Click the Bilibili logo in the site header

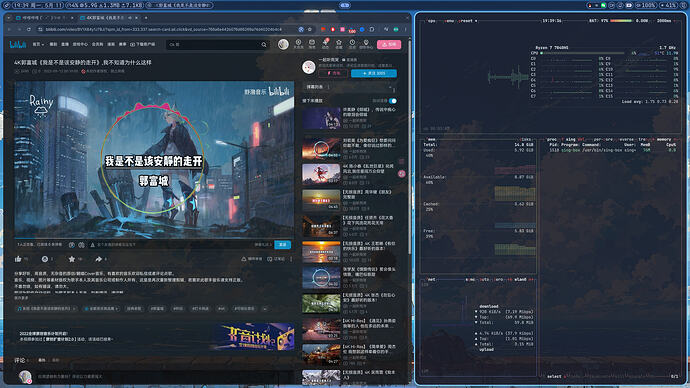point(18,44)
